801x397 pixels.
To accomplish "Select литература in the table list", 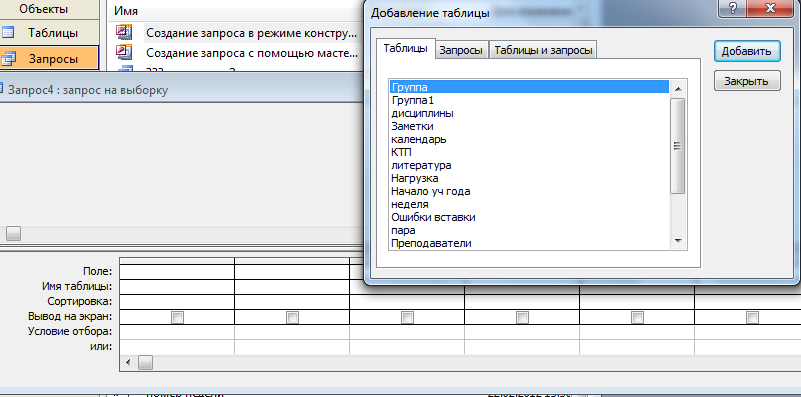I will click(x=529, y=166).
